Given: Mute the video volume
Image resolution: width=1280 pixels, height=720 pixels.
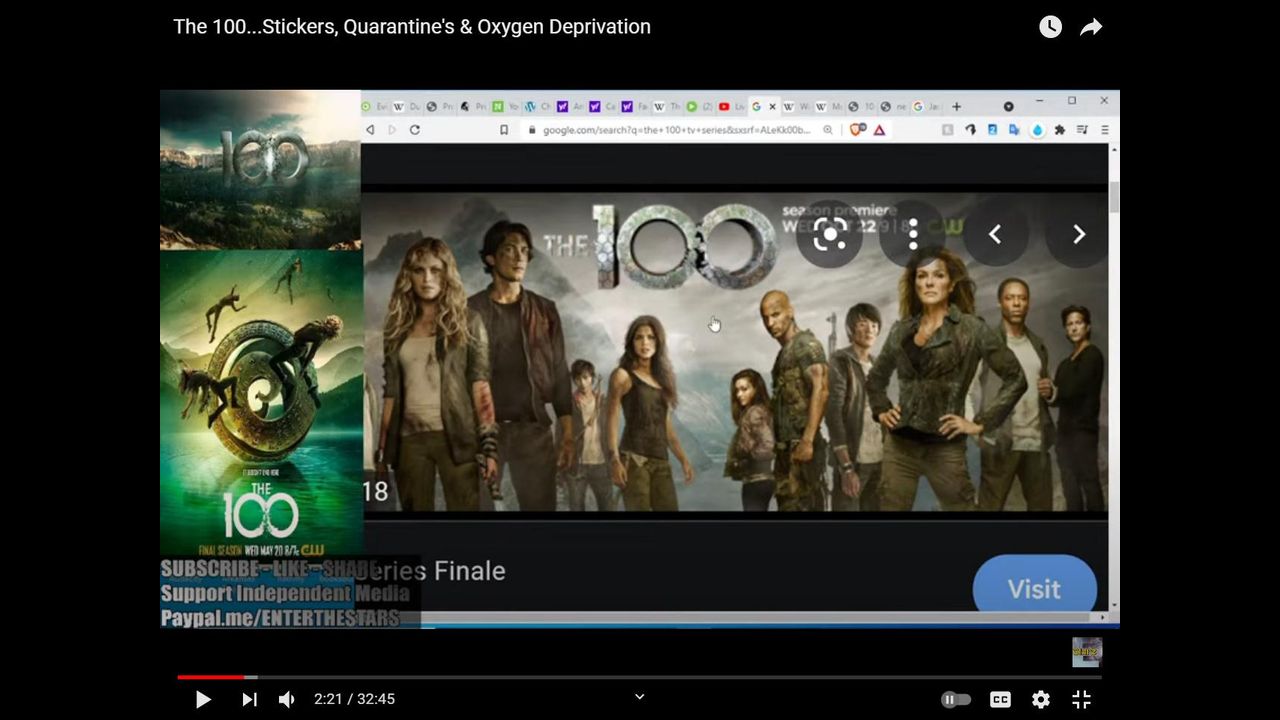Looking at the screenshot, I should pyautogui.click(x=287, y=699).
